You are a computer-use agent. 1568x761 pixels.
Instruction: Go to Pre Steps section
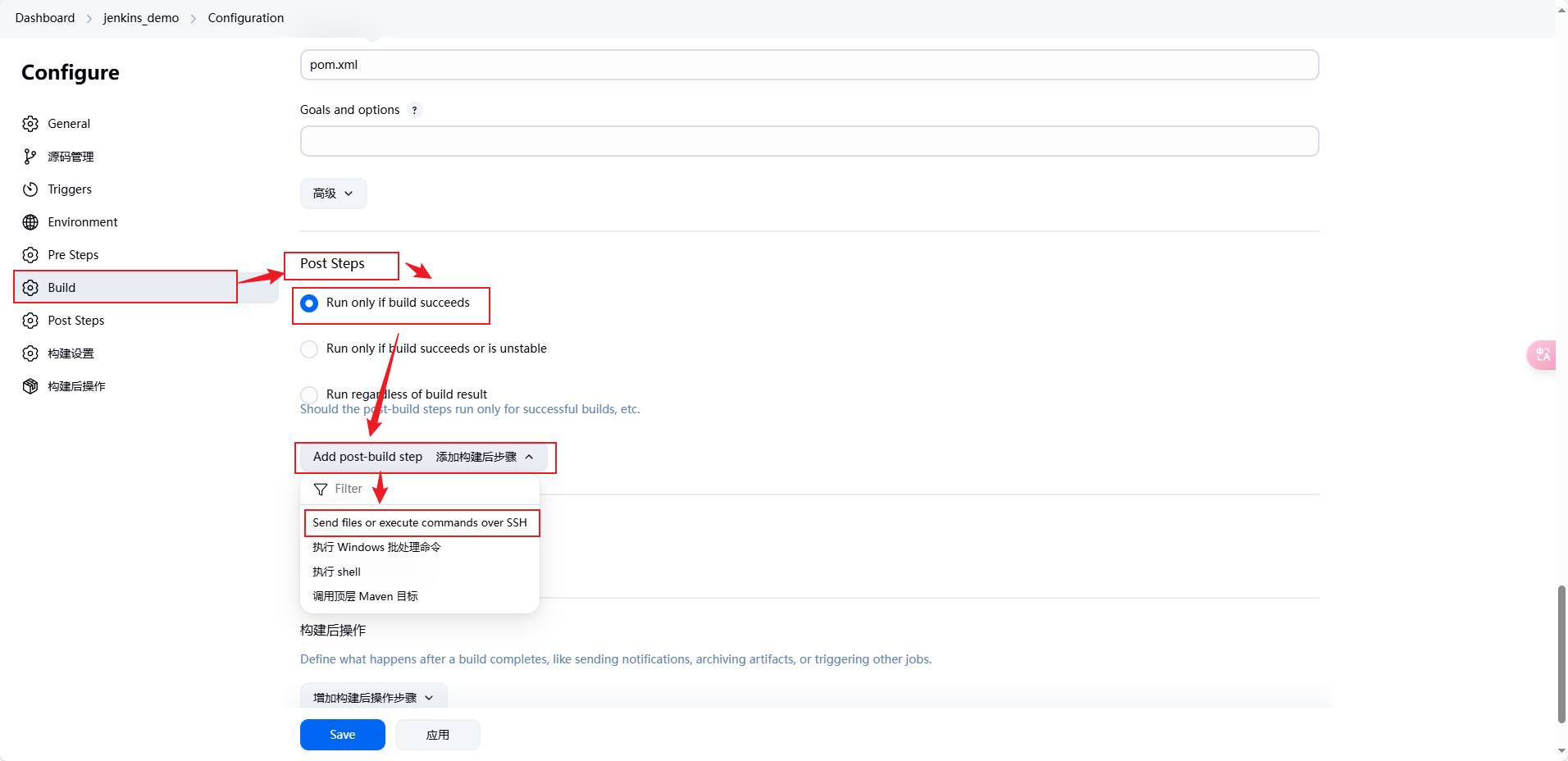coord(73,255)
